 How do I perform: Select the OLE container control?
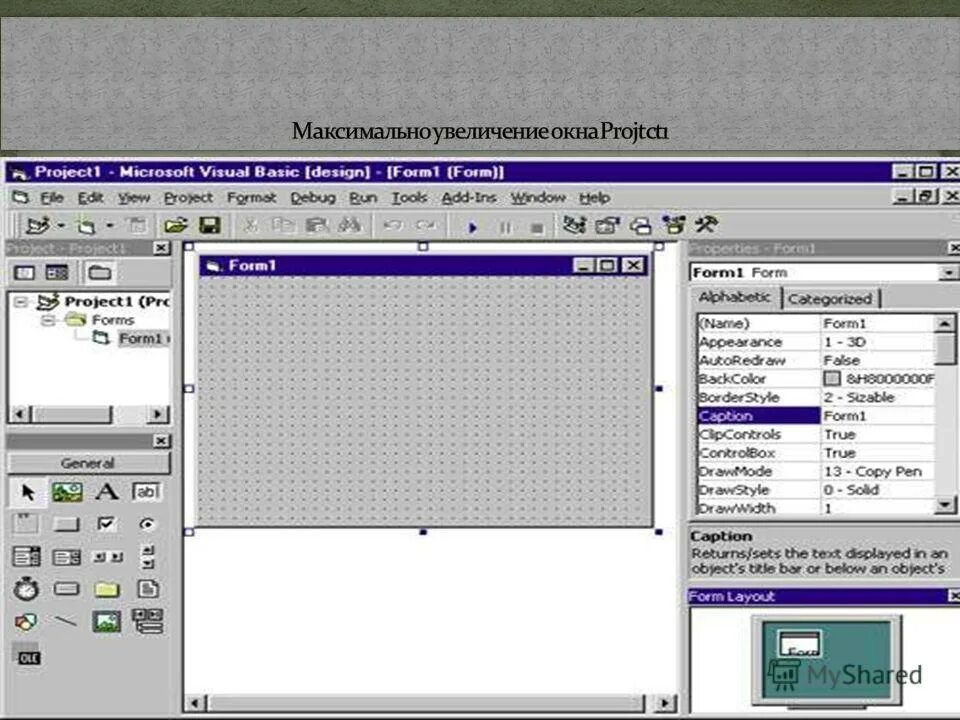tap(29, 657)
